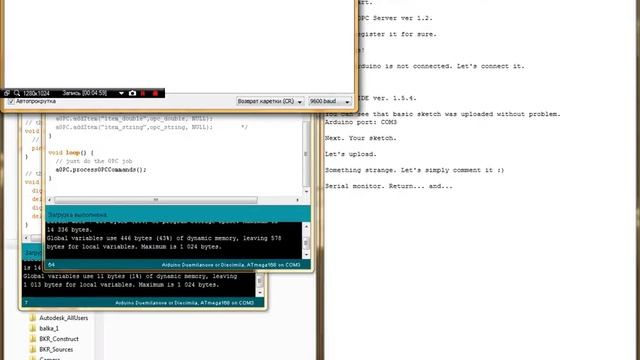Click the 'Something strange. Let's simply comment it :)' line
Screen dimensions: 640x360
point(414,170)
